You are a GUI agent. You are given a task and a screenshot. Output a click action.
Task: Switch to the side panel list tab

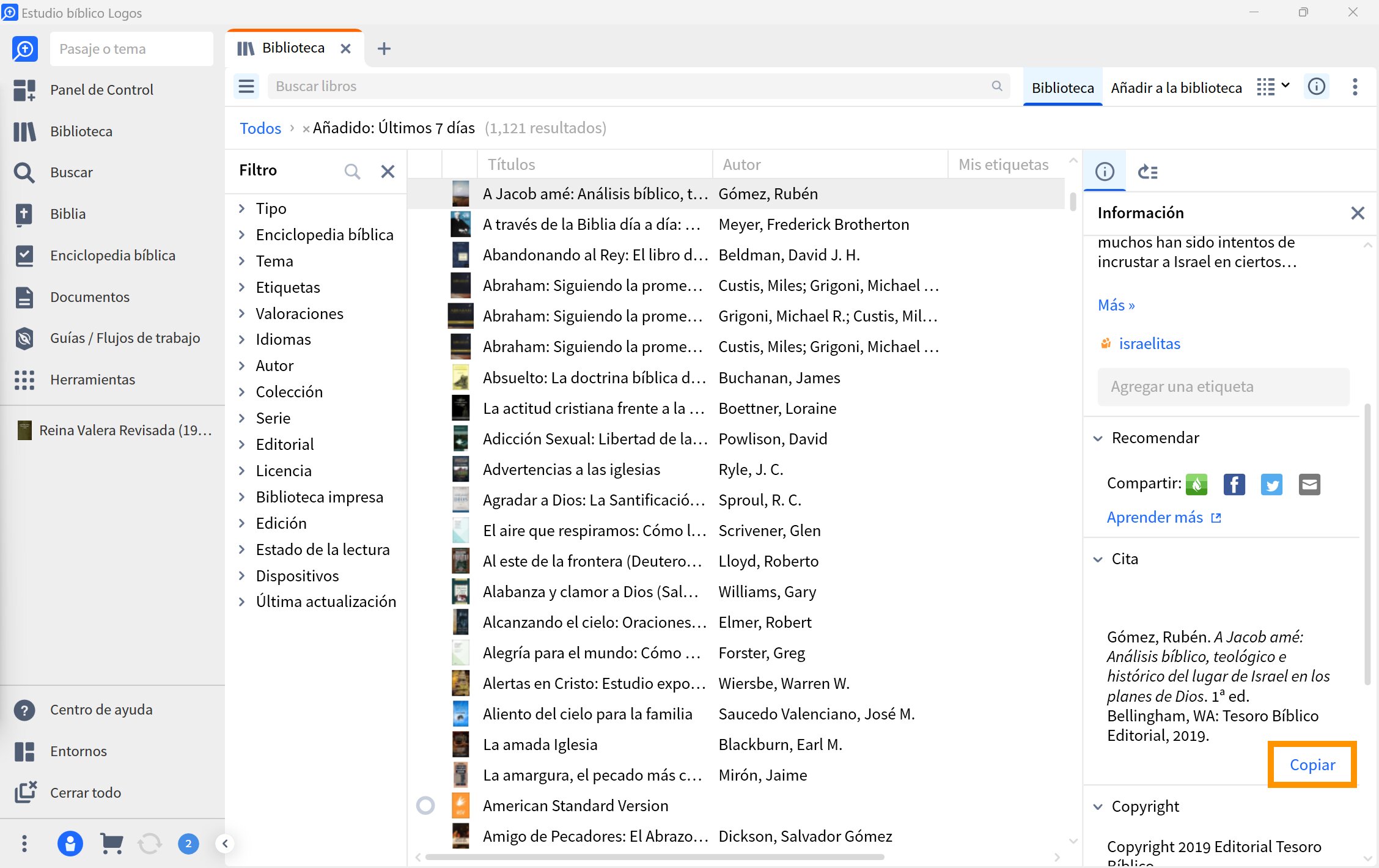coord(1147,172)
